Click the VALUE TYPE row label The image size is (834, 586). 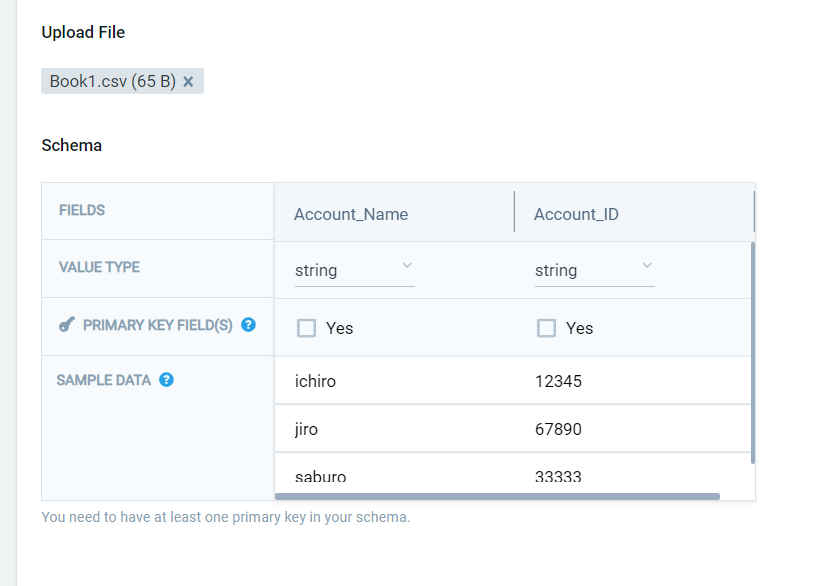pos(99,267)
